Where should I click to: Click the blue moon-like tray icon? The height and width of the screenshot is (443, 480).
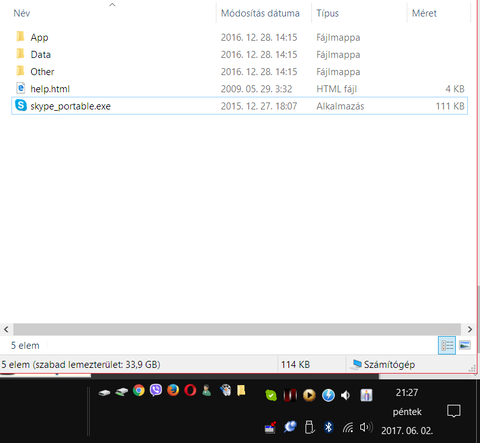[290, 427]
